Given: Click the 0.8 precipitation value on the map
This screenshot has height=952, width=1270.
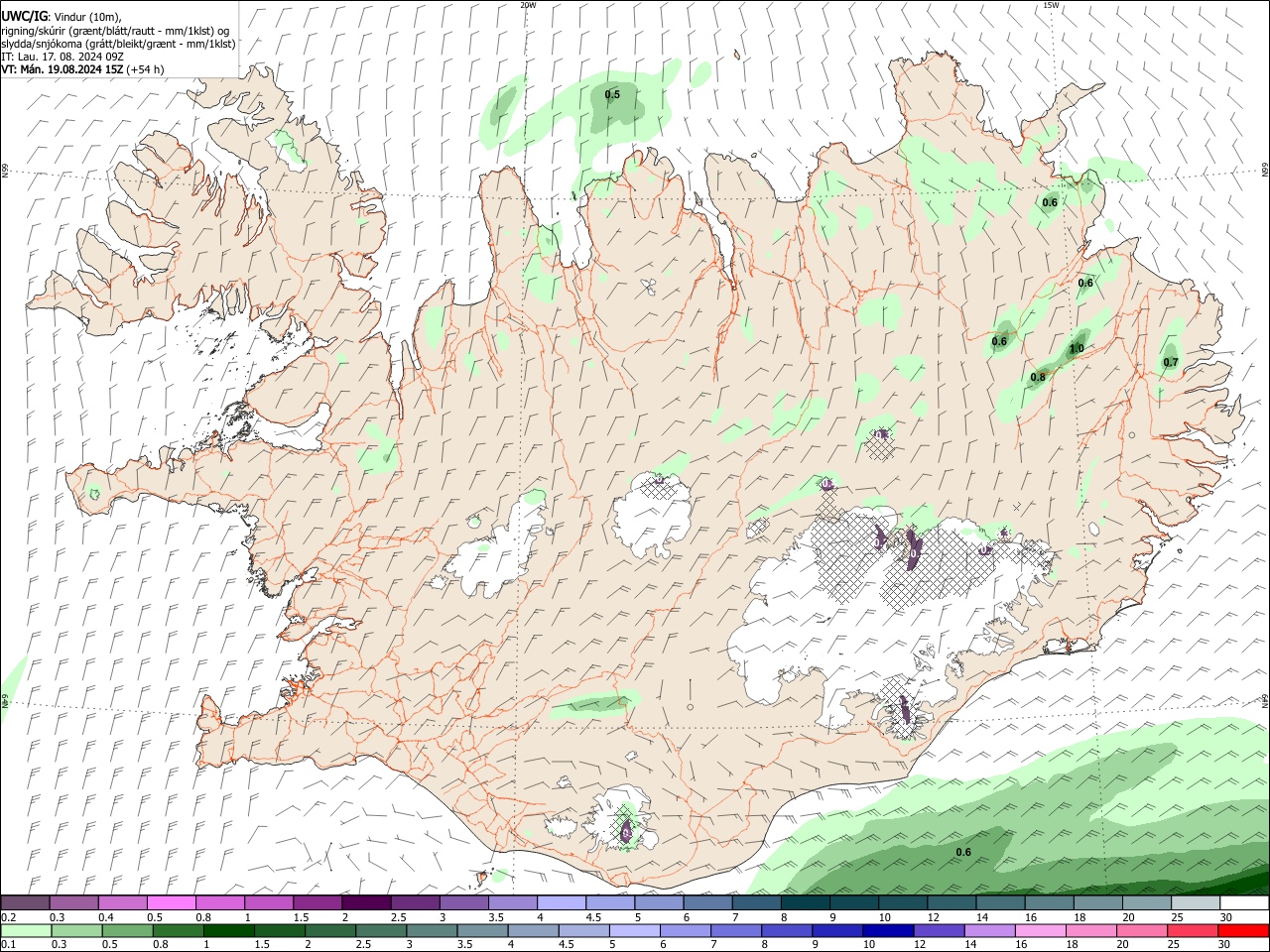Looking at the screenshot, I should tap(1038, 377).
